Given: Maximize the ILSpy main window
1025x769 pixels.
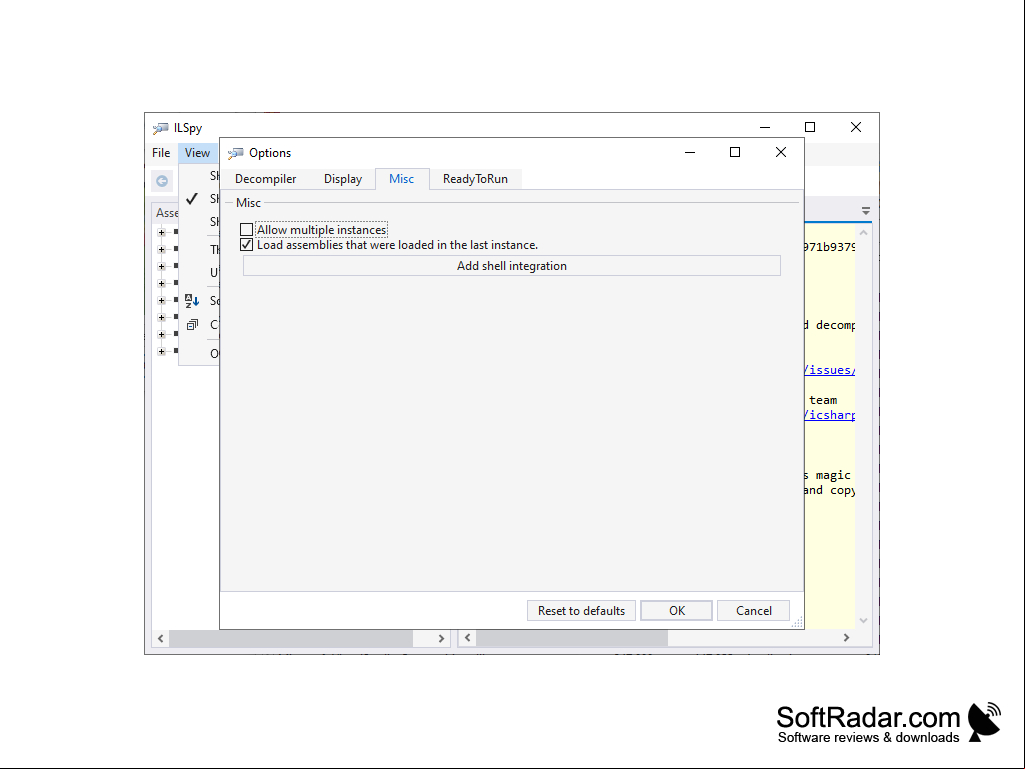Looking at the screenshot, I should (810, 128).
